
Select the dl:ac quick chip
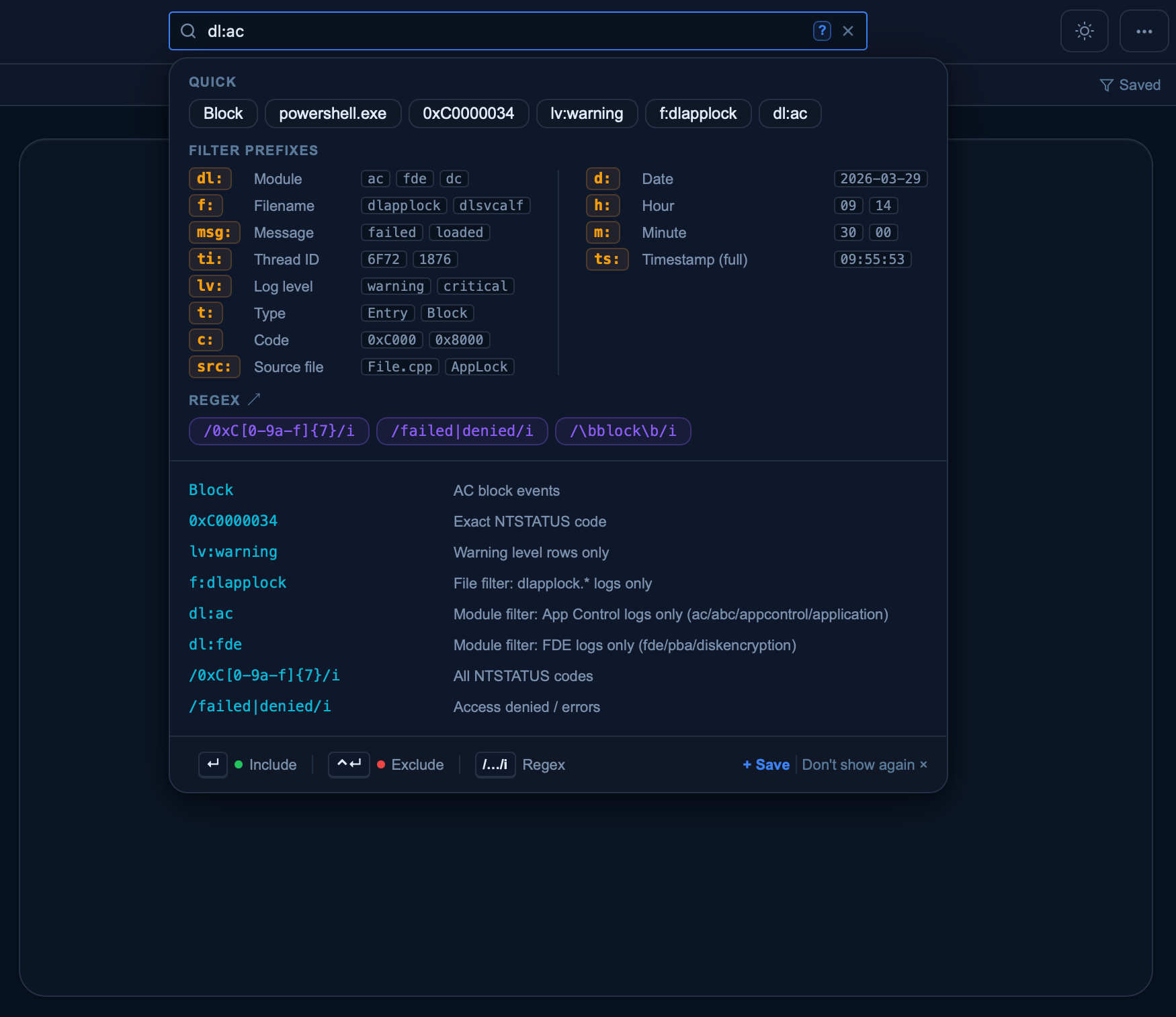click(x=790, y=114)
